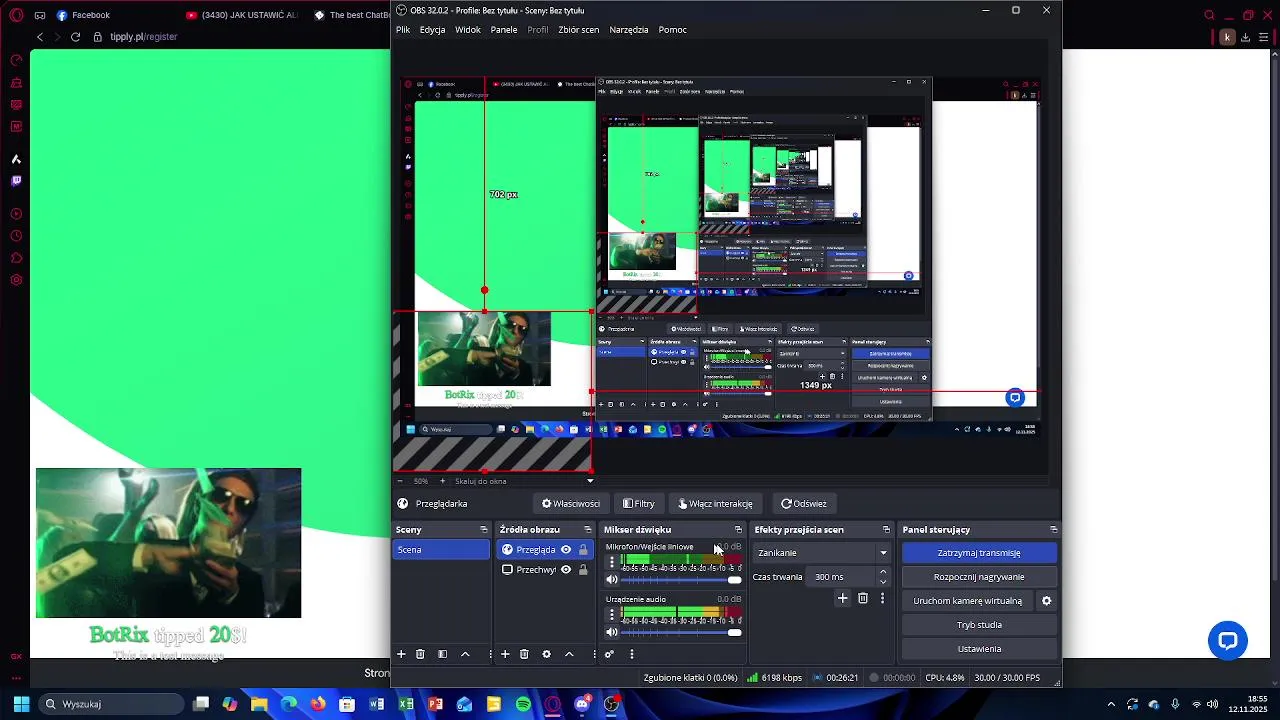The width and height of the screenshot is (1280, 720).
Task: Undock Efekty przejścia scen panel
Action: pyautogui.click(x=886, y=530)
